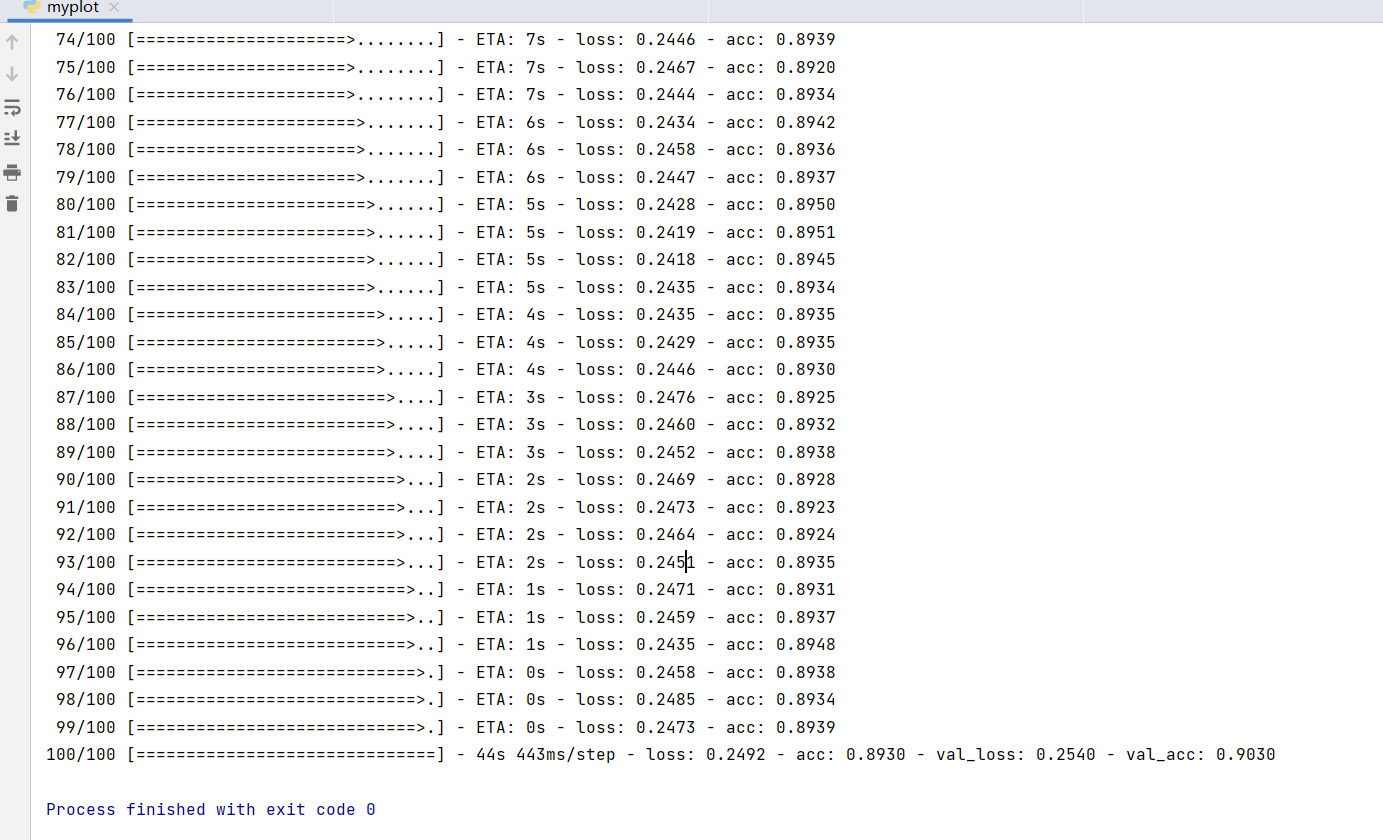The image size is (1383, 840).
Task: Click acc: 0.8945 on the 82/100 line
Action: [x=781, y=260]
